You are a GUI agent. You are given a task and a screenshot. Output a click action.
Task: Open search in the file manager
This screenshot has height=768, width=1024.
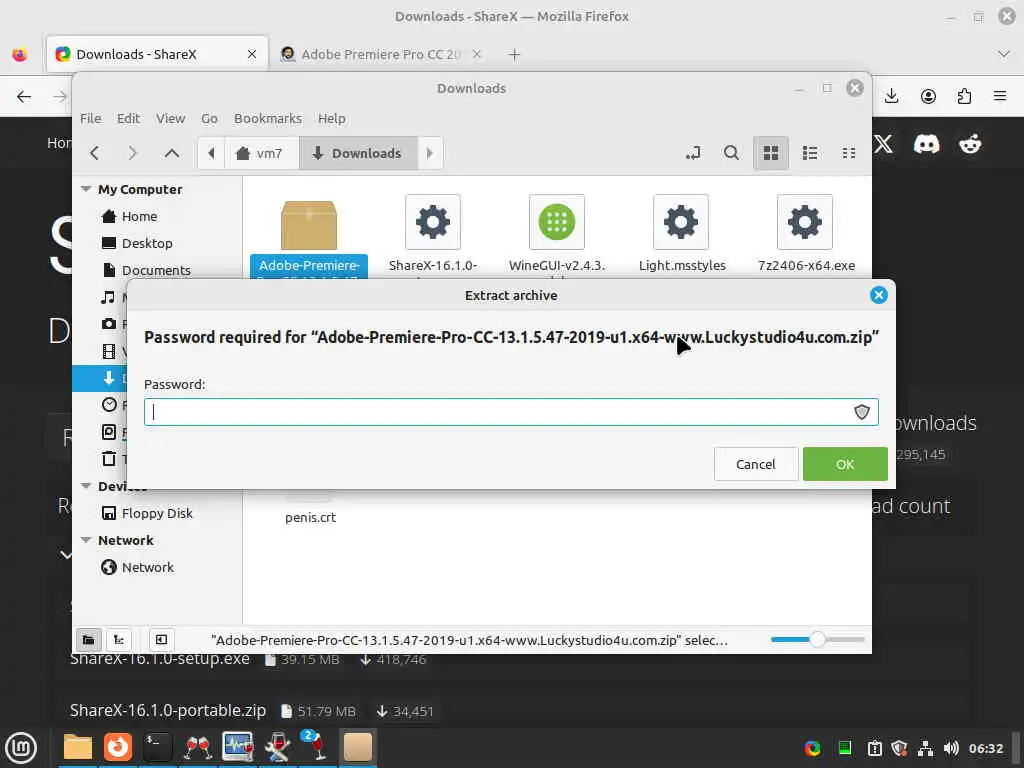tap(731, 153)
